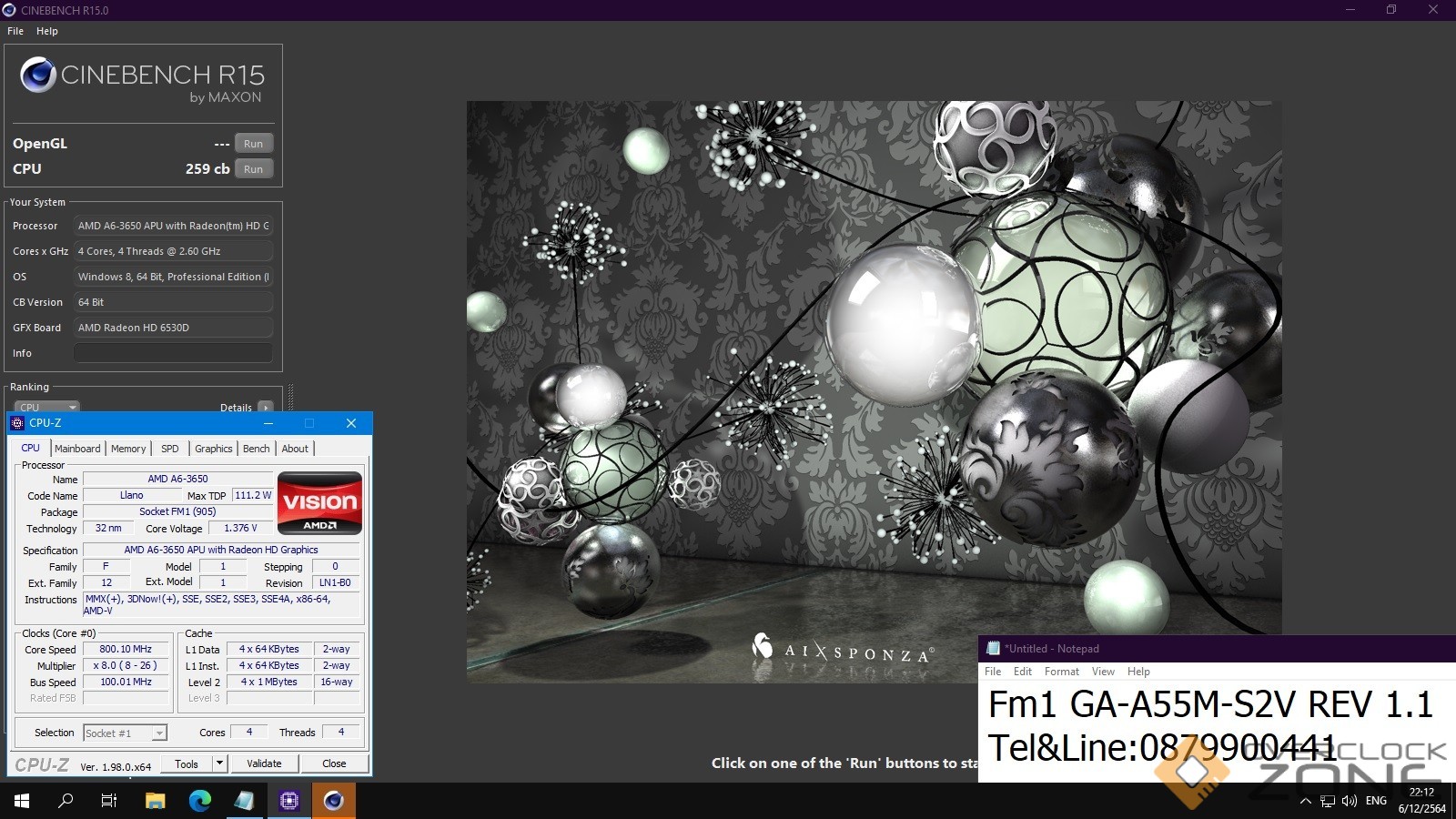Open CPU-Z from the taskbar
Screen dimensions: 1456x819
pyautogui.click(x=289, y=801)
